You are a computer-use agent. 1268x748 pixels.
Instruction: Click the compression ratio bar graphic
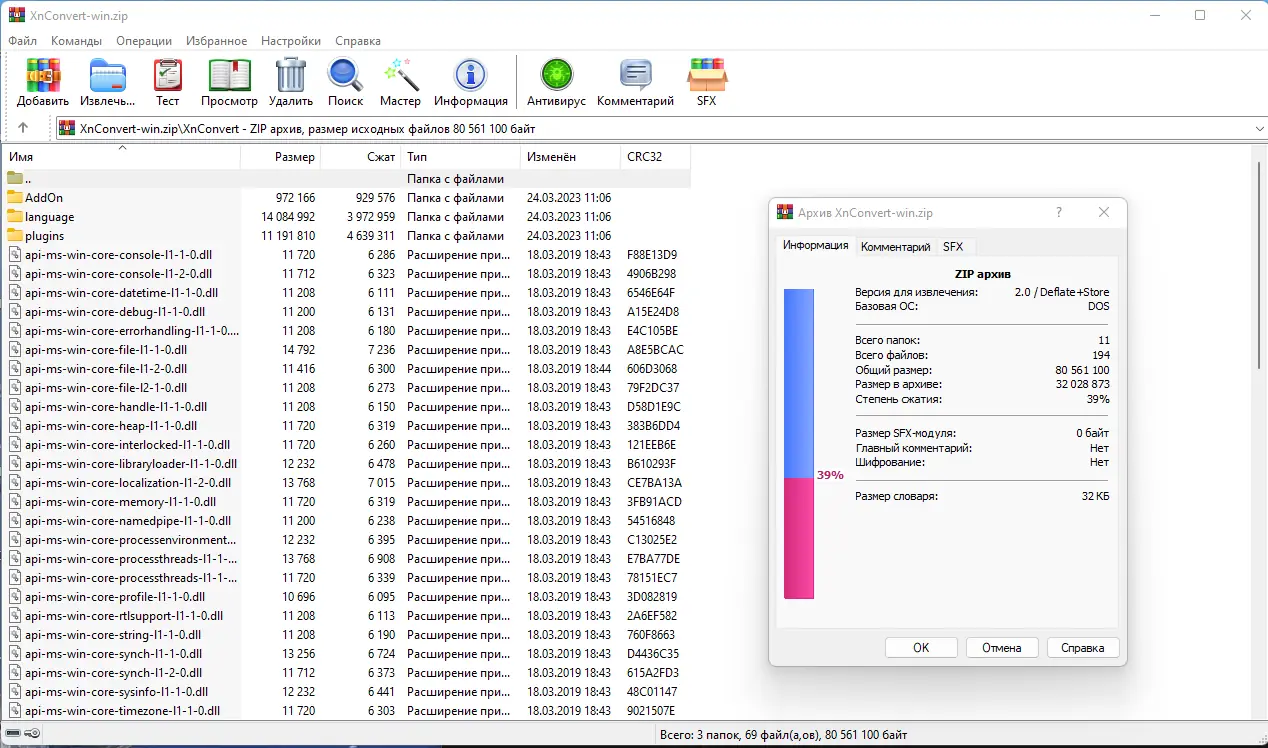[x=799, y=444]
